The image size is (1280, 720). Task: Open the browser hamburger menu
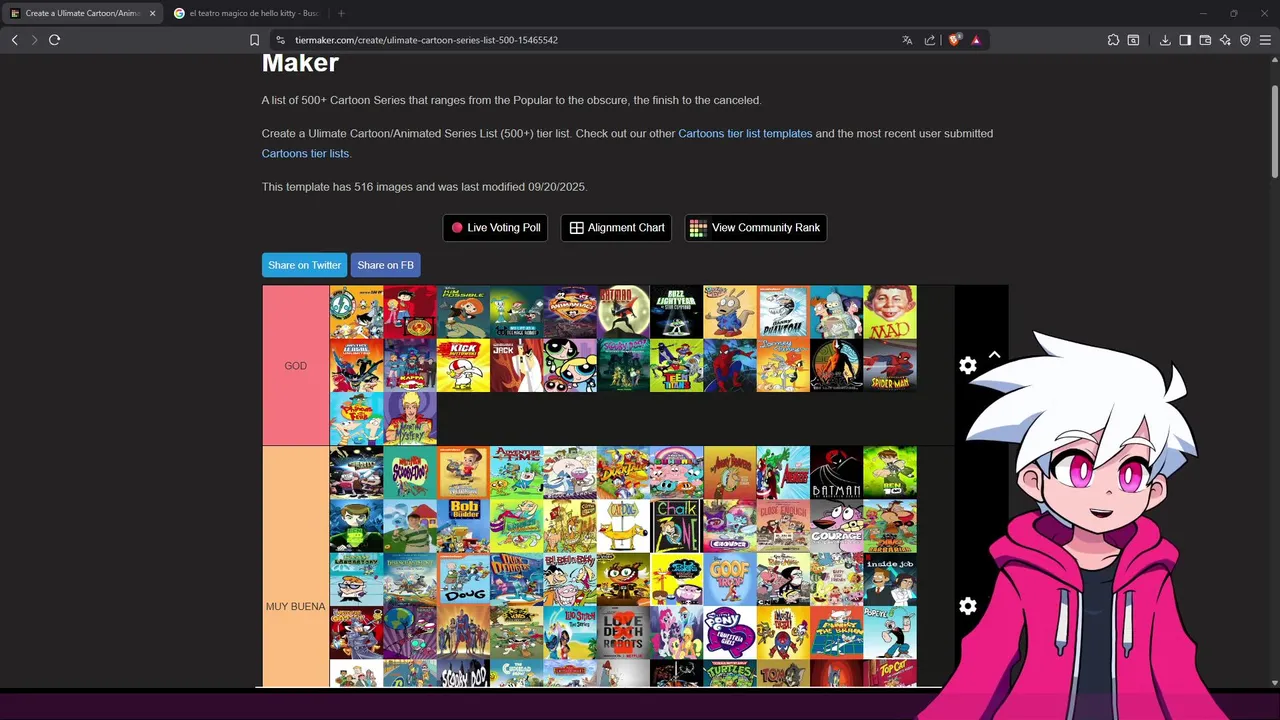coord(1265,40)
